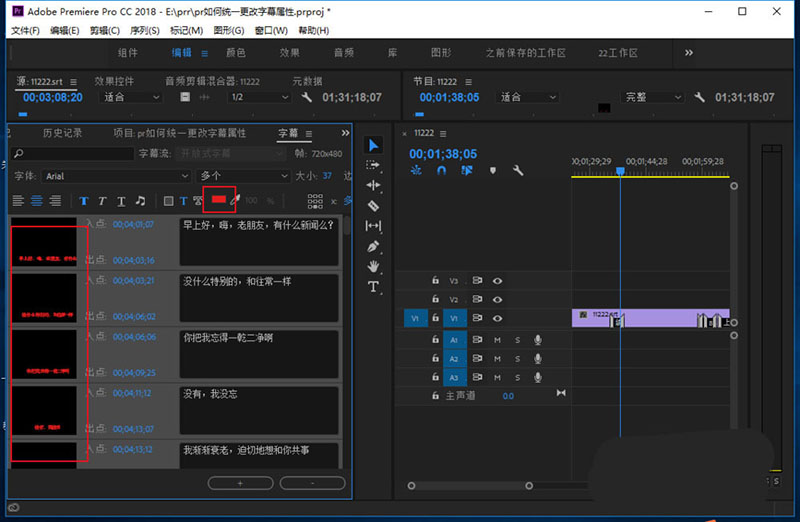Hide track V3 with eye icon
This screenshot has width=800, height=522.
tap(497, 281)
